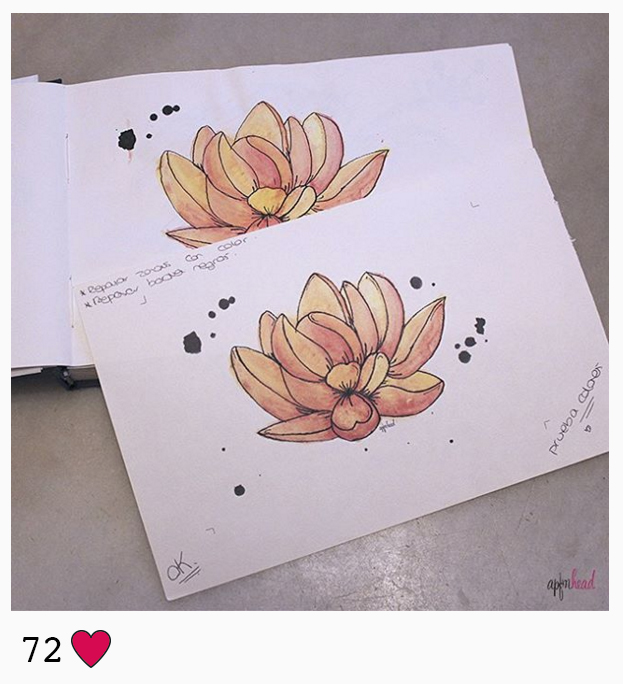623x684 pixels.
Task: Click the 72 likes count
Action: tap(42, 650)
